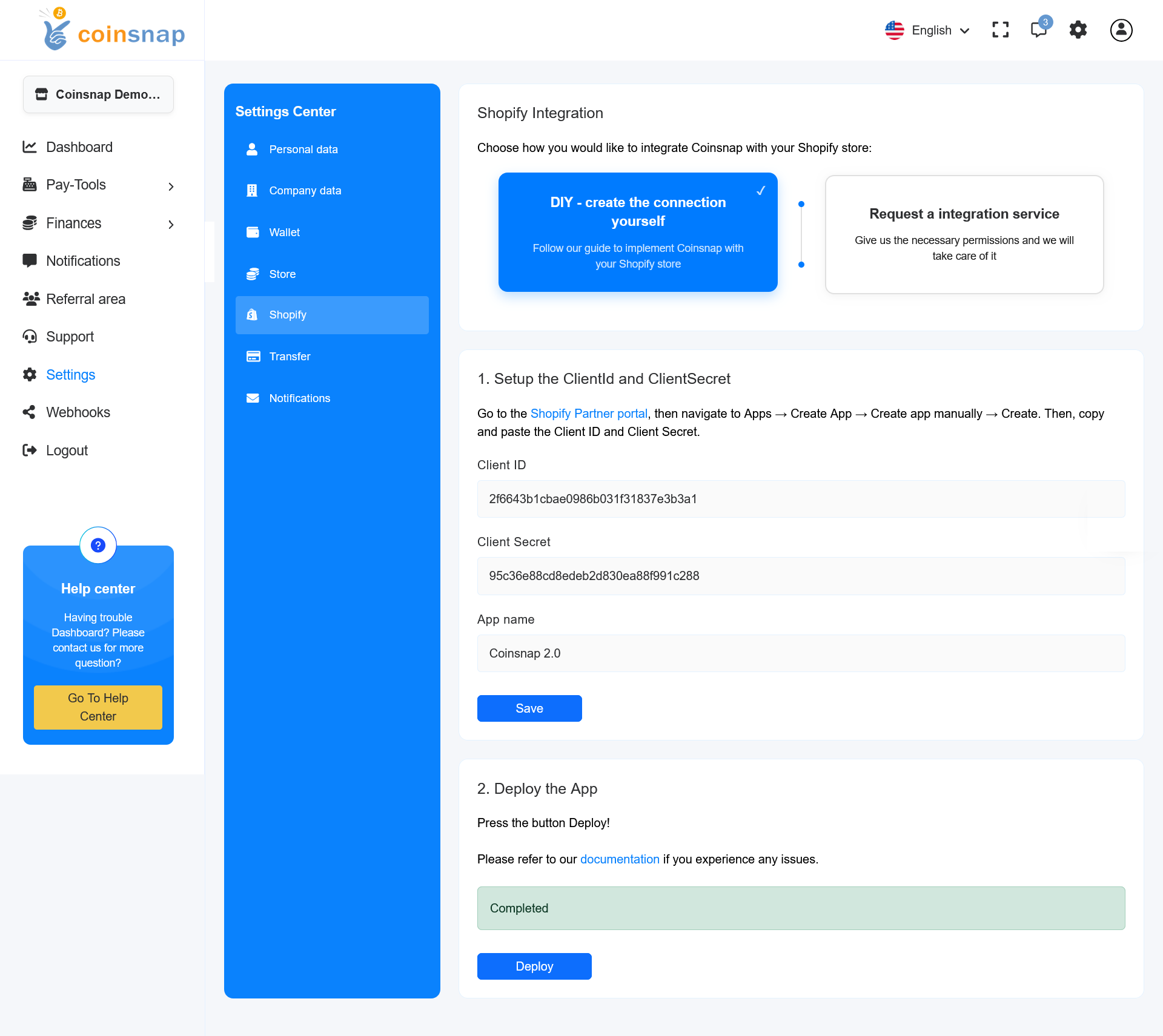
Task: Click the Webhooks share icon in sidebar
Action: [29, 412]
